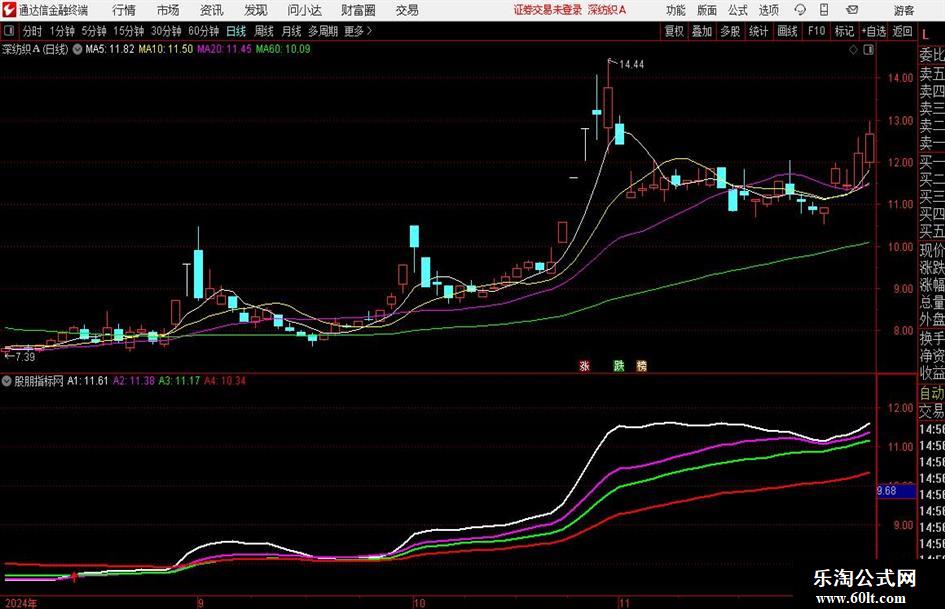Click the 统计 statistics button
The width and height of the screenshot is (945, 609).
pyautogui.click(x=758, y=31)
